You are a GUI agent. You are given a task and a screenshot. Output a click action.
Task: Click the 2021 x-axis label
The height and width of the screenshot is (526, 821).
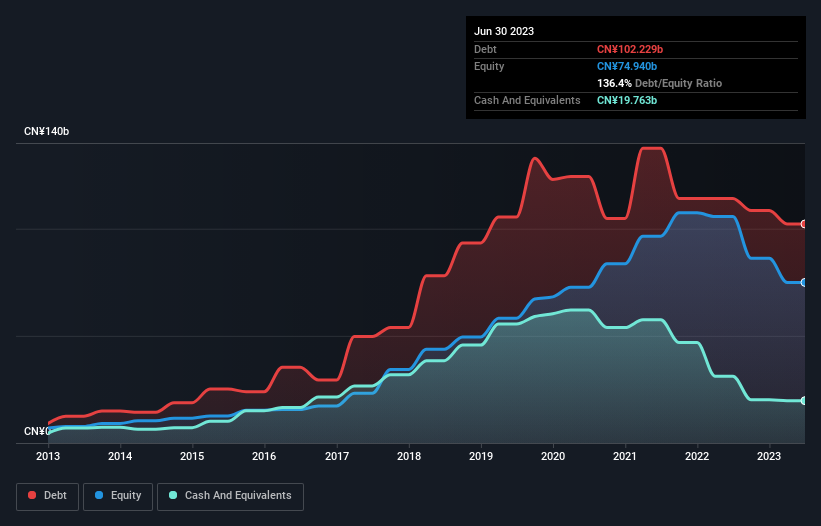625,456
